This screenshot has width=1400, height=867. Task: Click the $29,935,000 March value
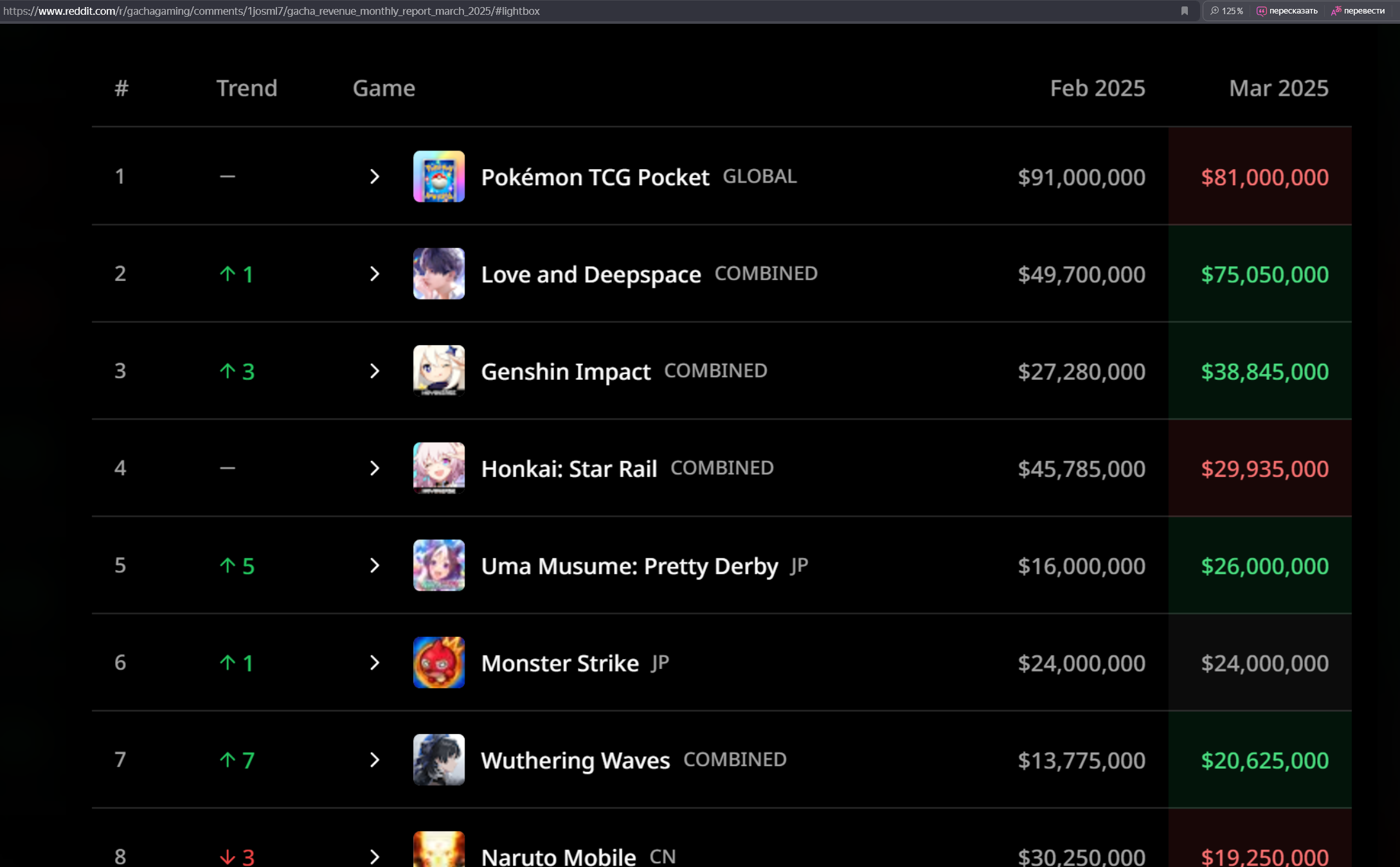pyautogui.click(x=1264, y=469)
